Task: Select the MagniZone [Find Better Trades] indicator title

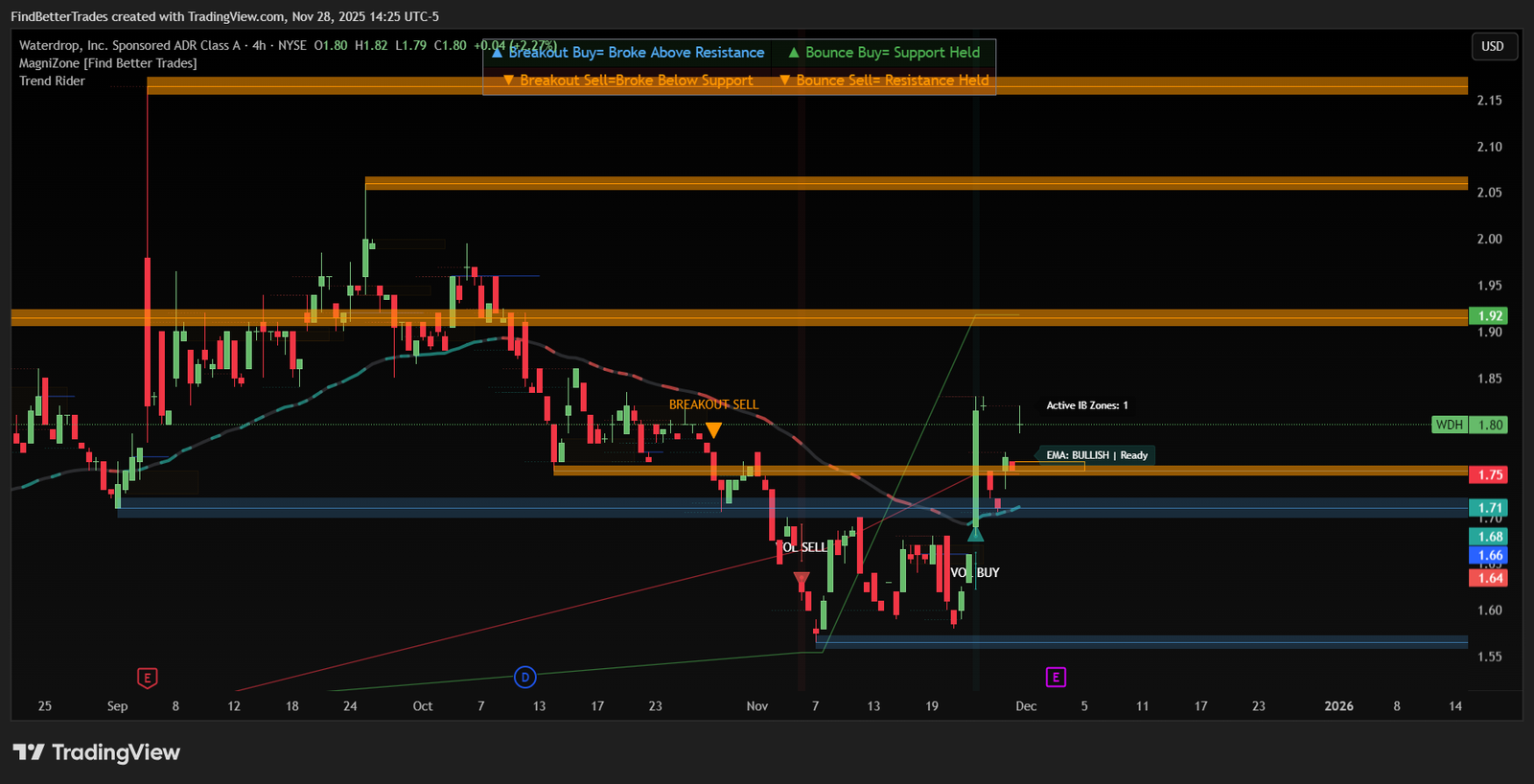Action: click(x=107, y=63)
